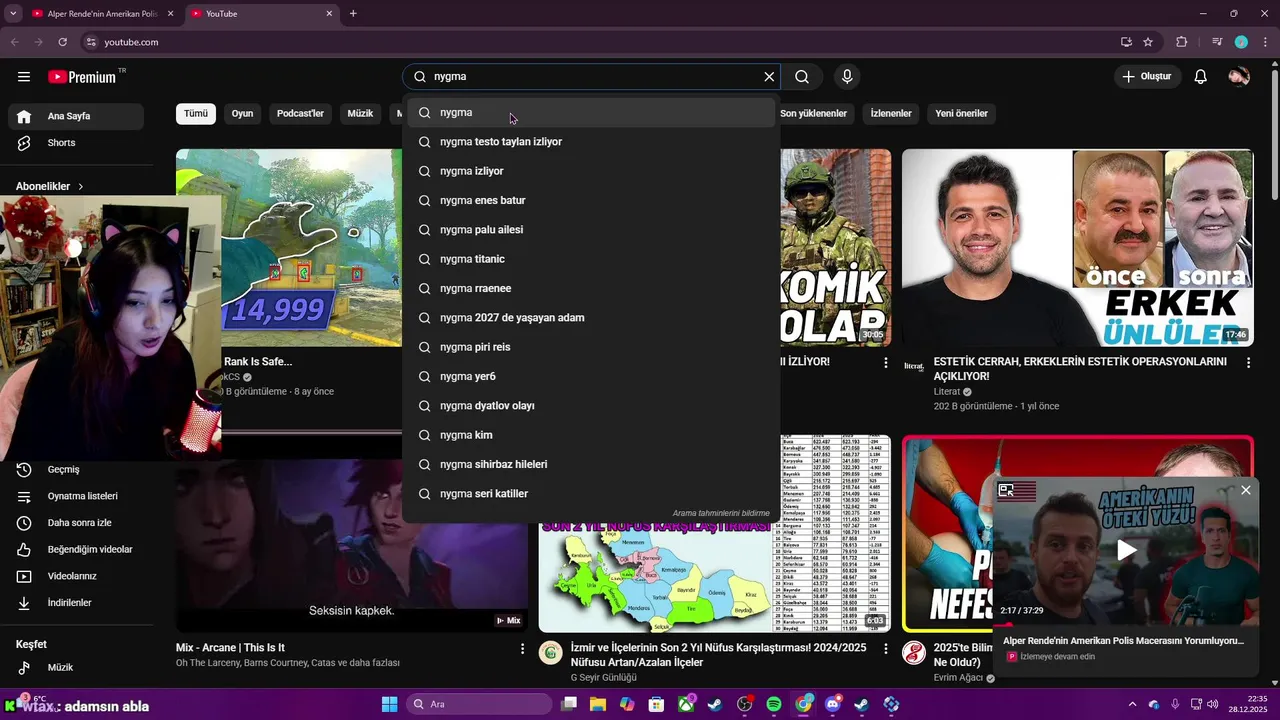Select the Oyun filter chip
Screen dimensions: 1280x720
[242, 113]
